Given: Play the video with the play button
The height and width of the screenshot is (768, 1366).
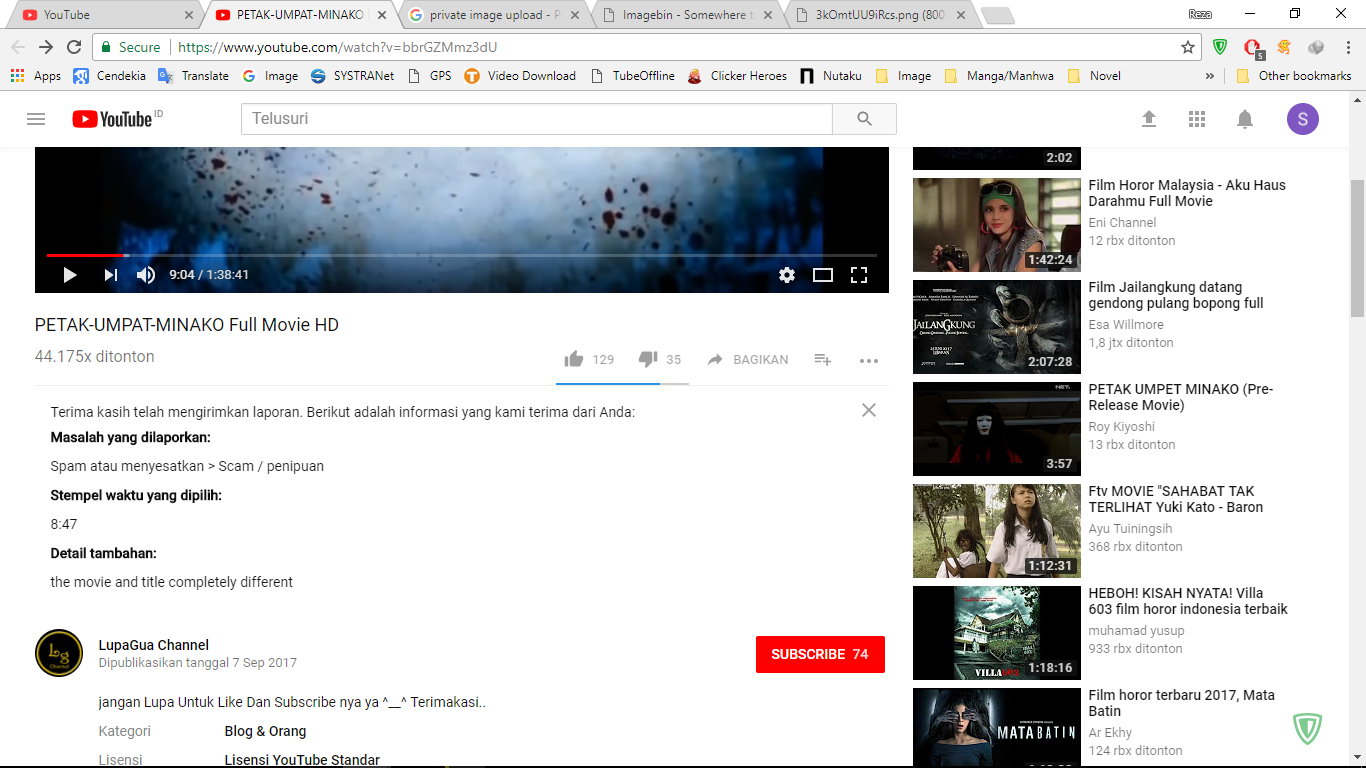Looking at the screenshot, I should click(69, 275).
